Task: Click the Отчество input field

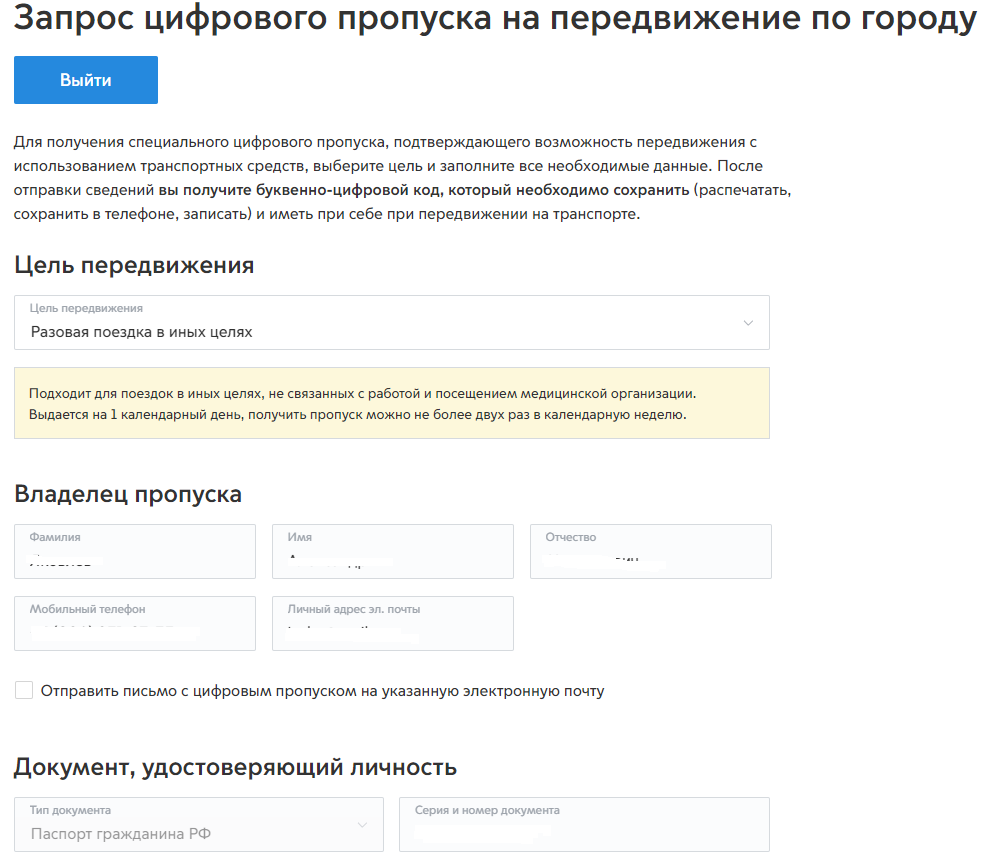Action: click(650, 551)
